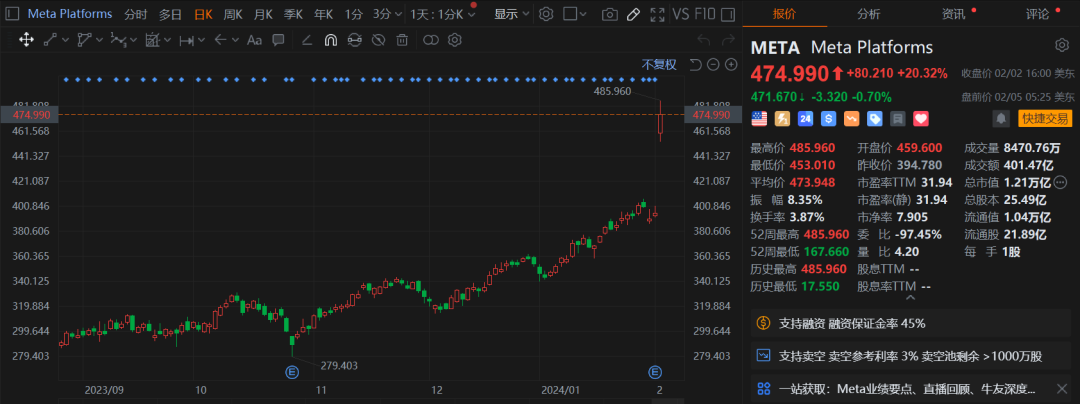
Task: Click the orange short-selling trend icon
Action: pyautogui.click(x=852, y=118)
